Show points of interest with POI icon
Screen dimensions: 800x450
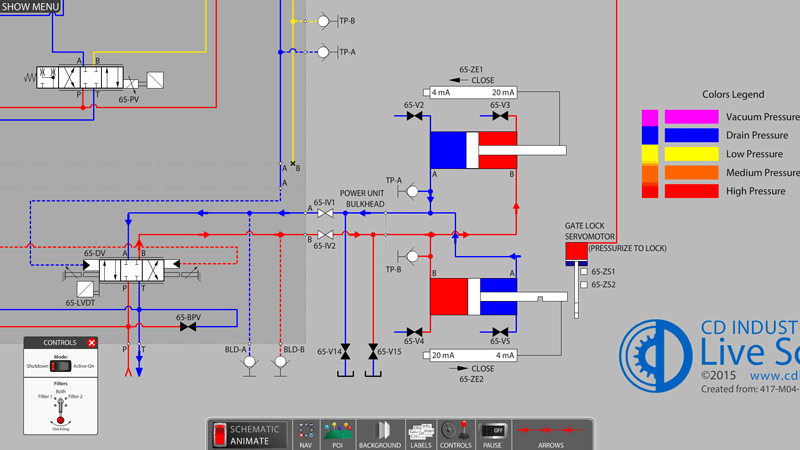point(338,435)
